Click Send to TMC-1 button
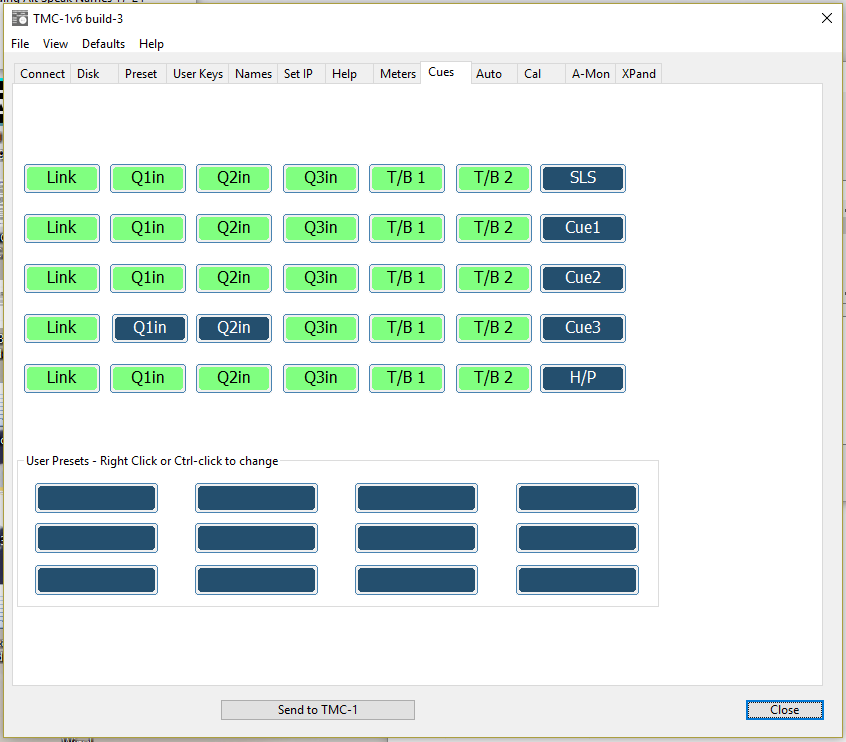 point(318,710)
